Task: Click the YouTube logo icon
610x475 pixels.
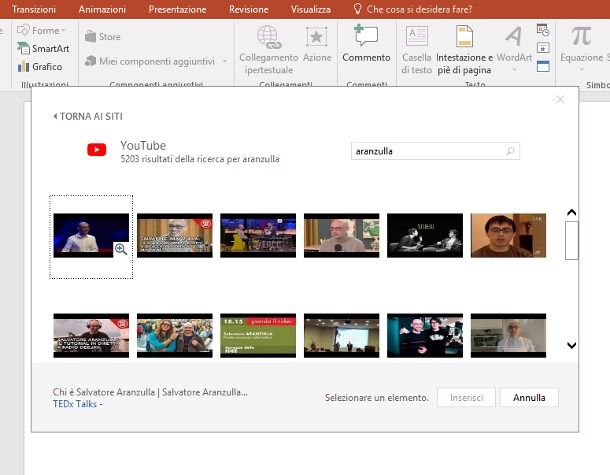Action: tap(96, 149)
